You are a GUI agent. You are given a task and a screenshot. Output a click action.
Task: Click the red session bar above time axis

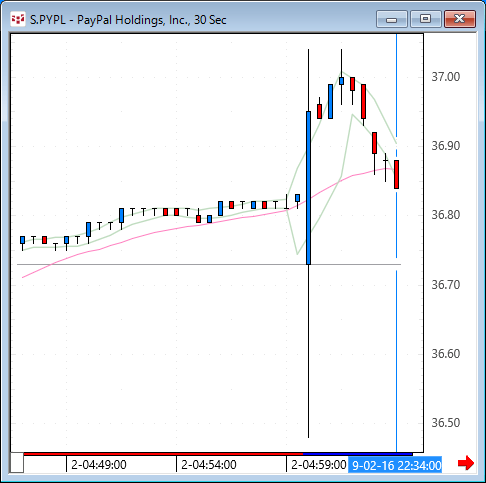coord(163,454)
